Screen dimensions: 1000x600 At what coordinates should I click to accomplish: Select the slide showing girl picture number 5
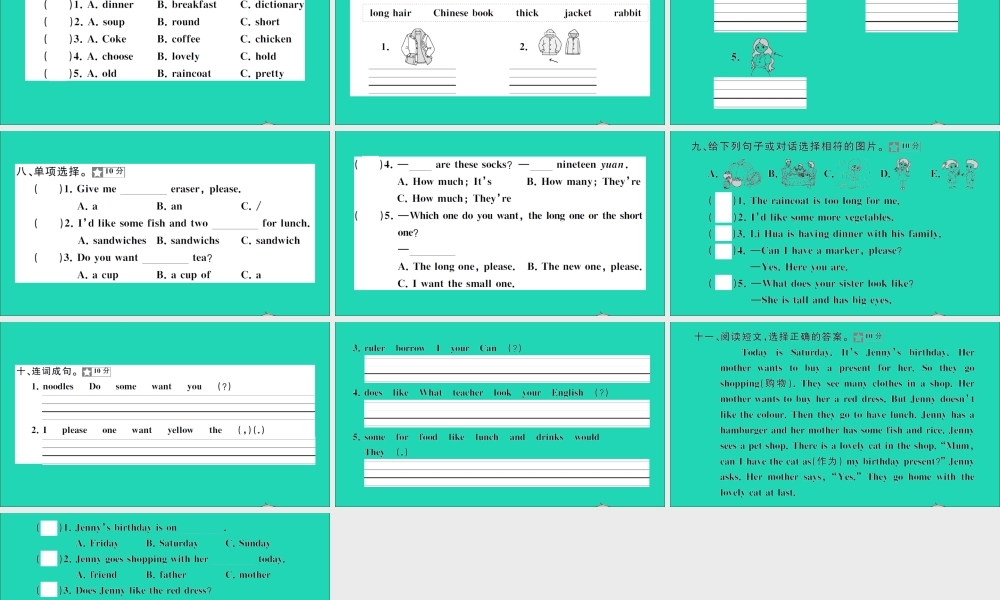point(835,62)
